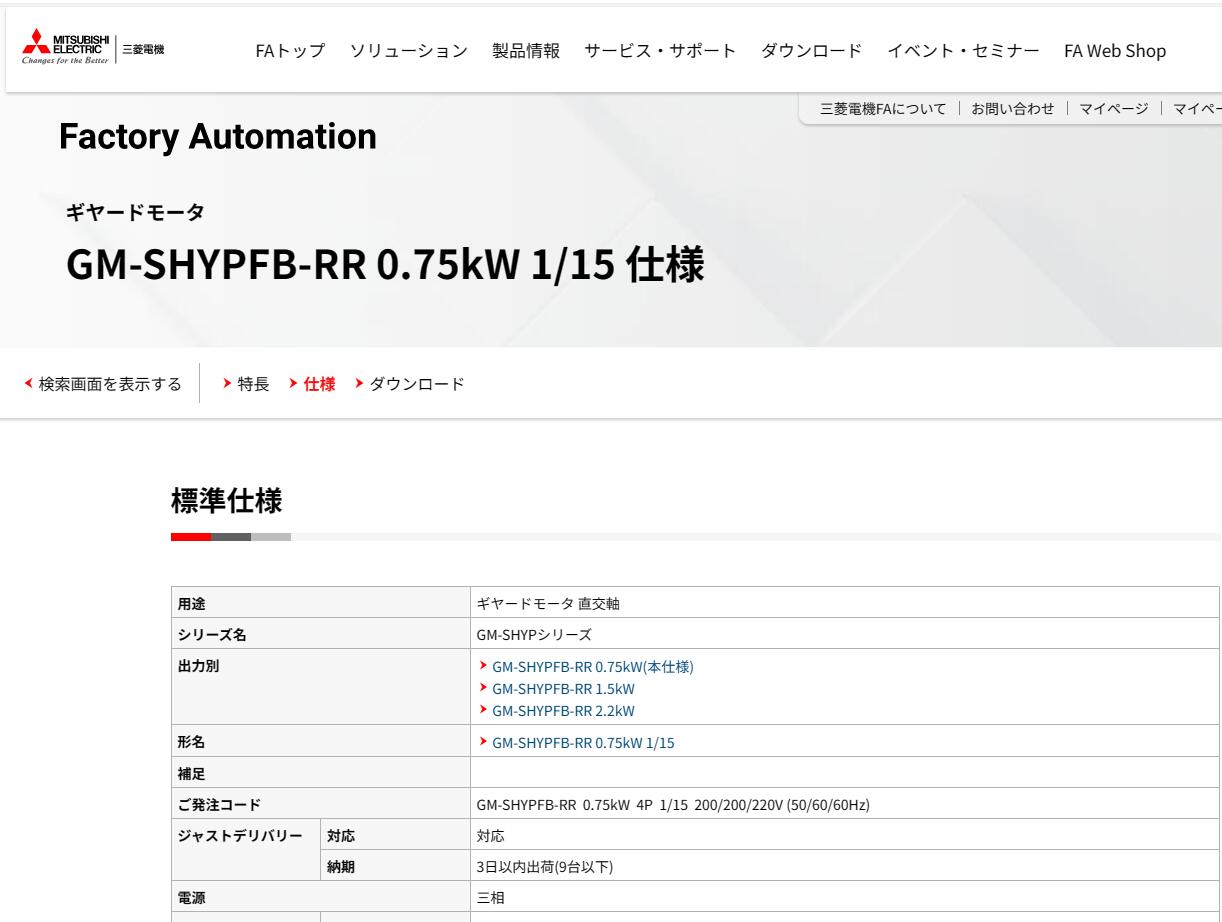Click the お問い合わせ link
The height and width of the screenshot is (922, 1222).
1012,109
